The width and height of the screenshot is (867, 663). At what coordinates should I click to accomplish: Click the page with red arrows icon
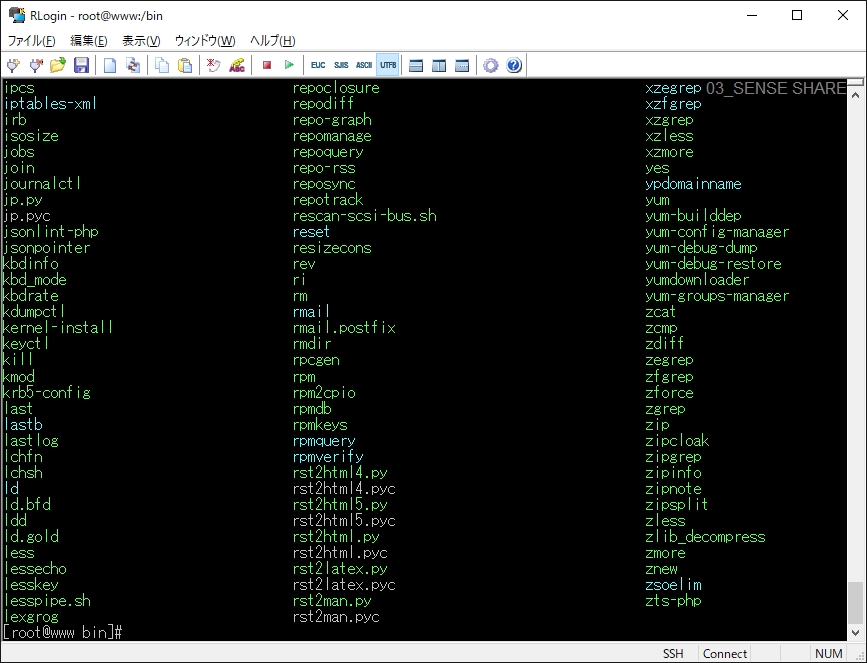tap(133, 65)
